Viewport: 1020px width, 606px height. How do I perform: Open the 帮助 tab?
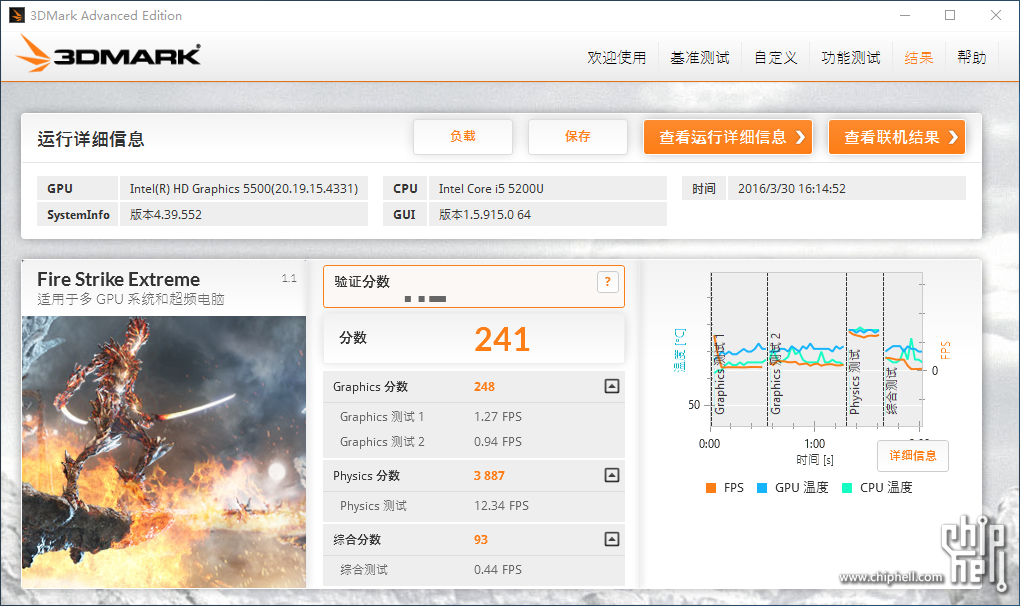coord(972,57)
